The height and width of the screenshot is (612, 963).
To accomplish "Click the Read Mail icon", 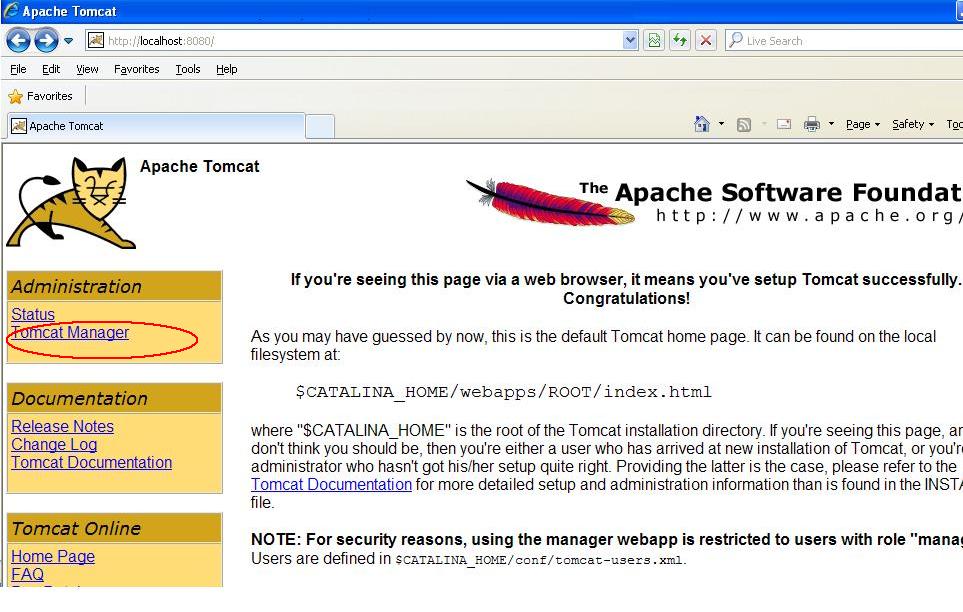I will 784,124.
